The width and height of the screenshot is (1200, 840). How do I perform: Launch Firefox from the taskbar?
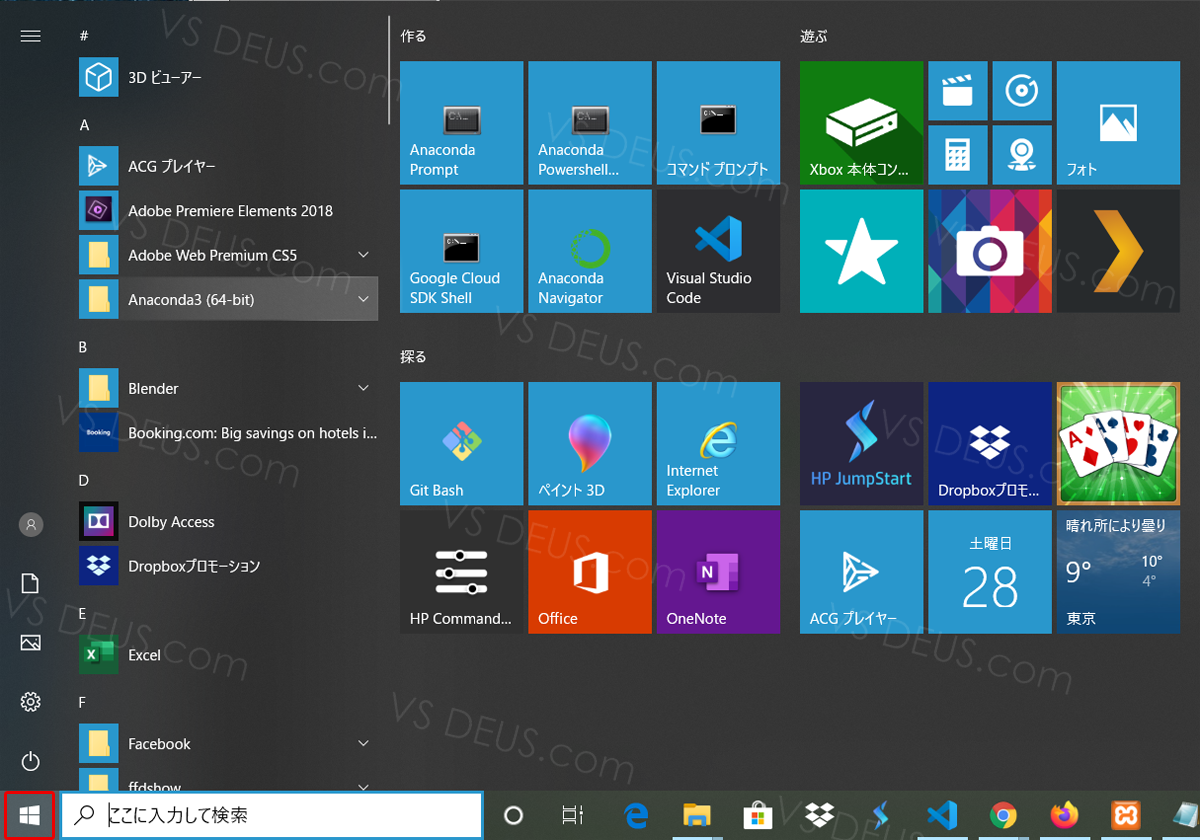coord(1065,816)
